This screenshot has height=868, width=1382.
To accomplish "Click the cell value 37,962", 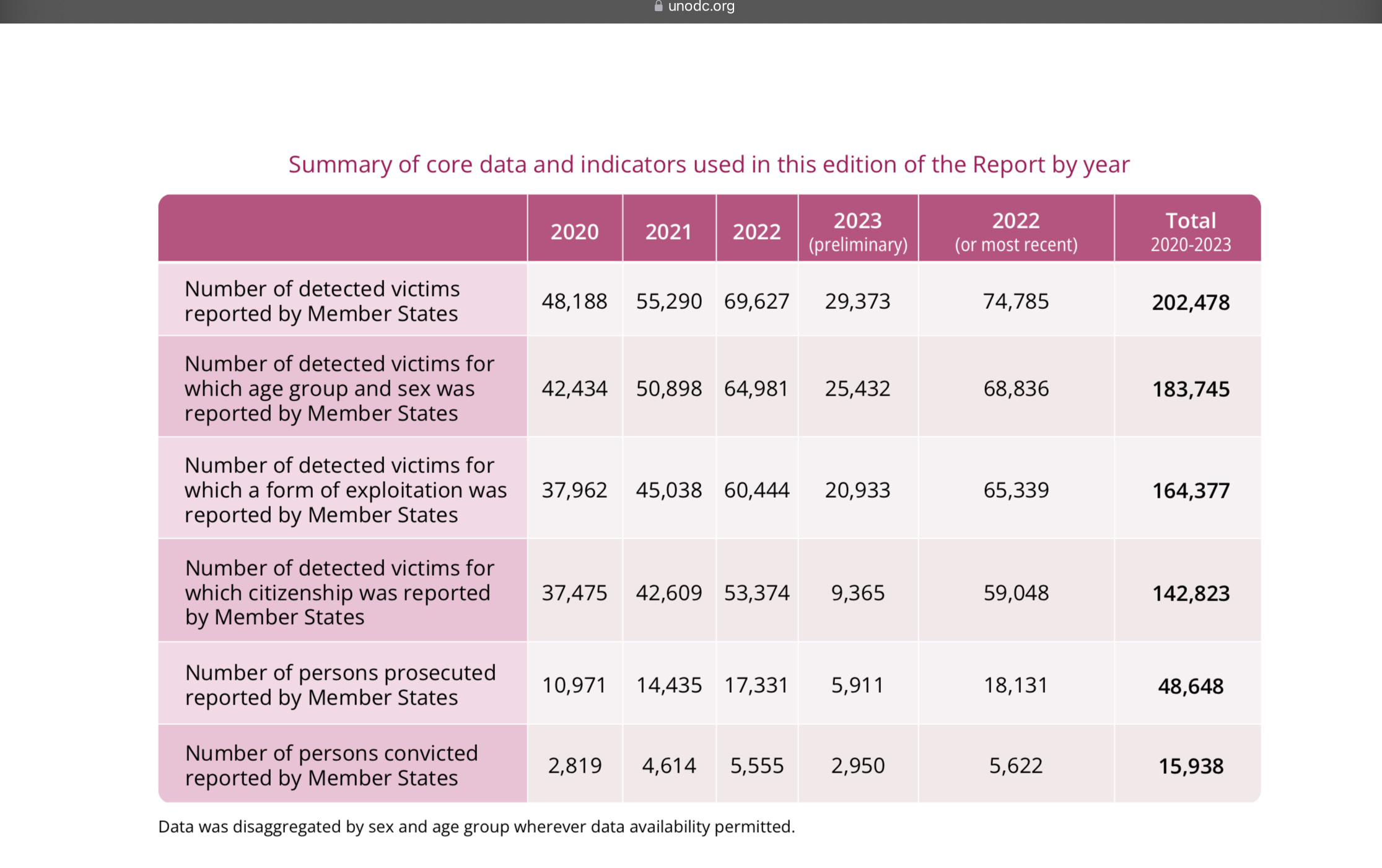I will coord(574,490).
